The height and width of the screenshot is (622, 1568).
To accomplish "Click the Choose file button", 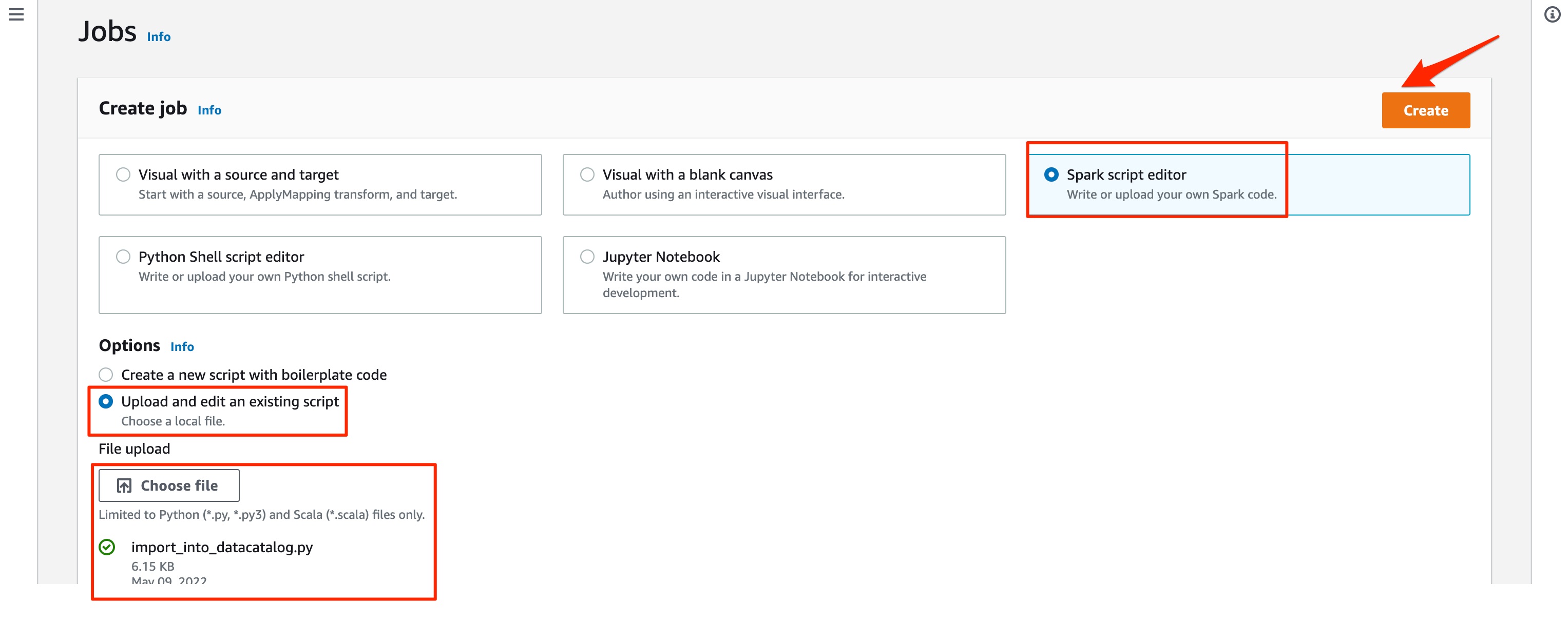I will coord(168,485).
